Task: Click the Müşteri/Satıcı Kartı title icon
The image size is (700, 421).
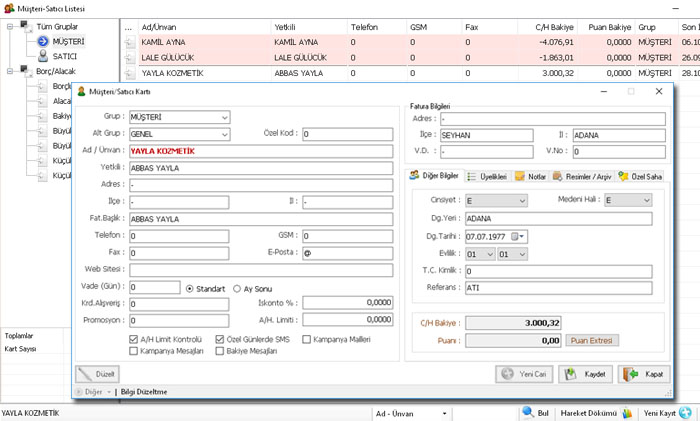Action: pyautogui.click(x=81, y=92)
